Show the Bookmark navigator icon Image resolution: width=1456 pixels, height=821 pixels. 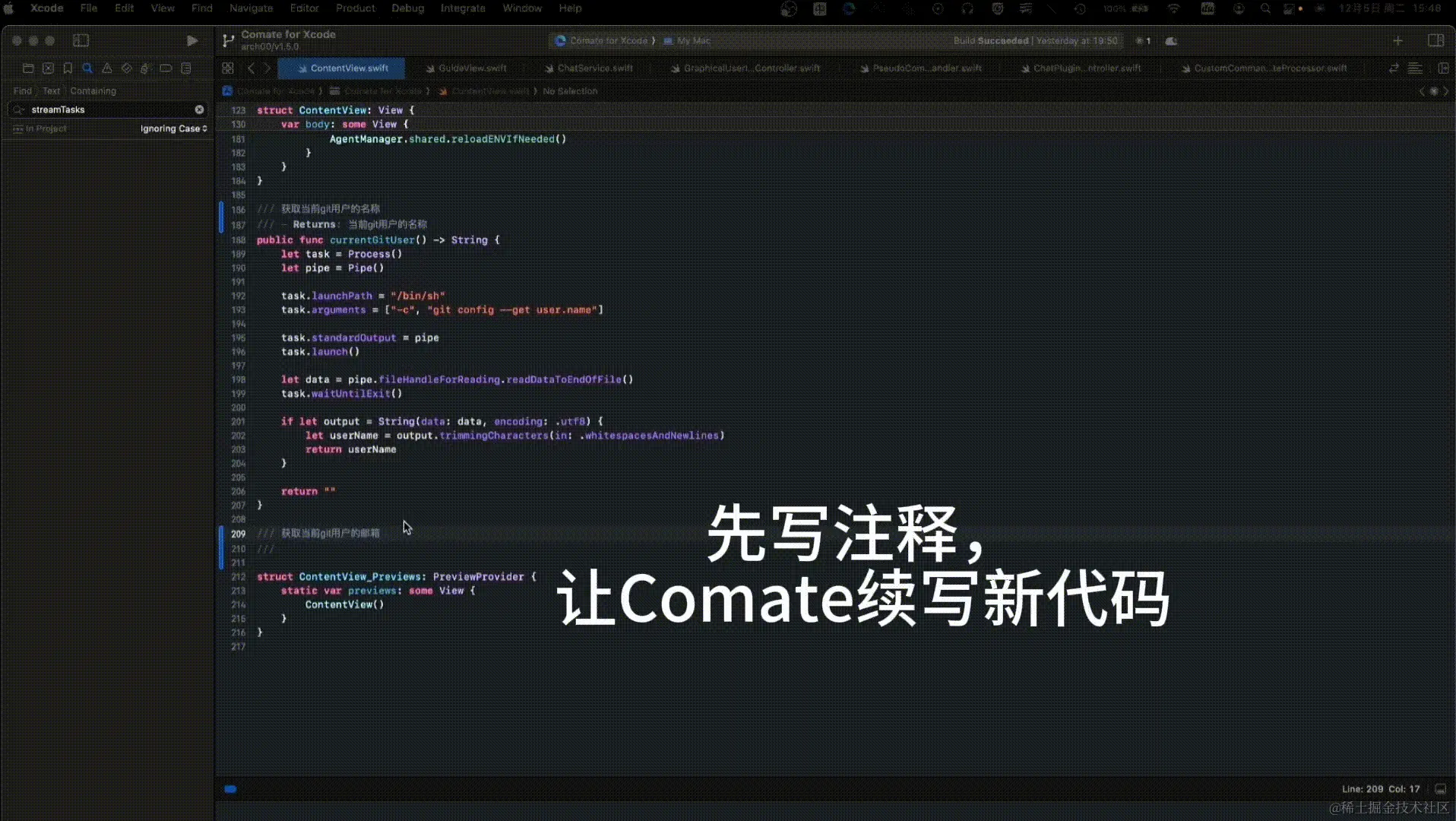point(68,68)
